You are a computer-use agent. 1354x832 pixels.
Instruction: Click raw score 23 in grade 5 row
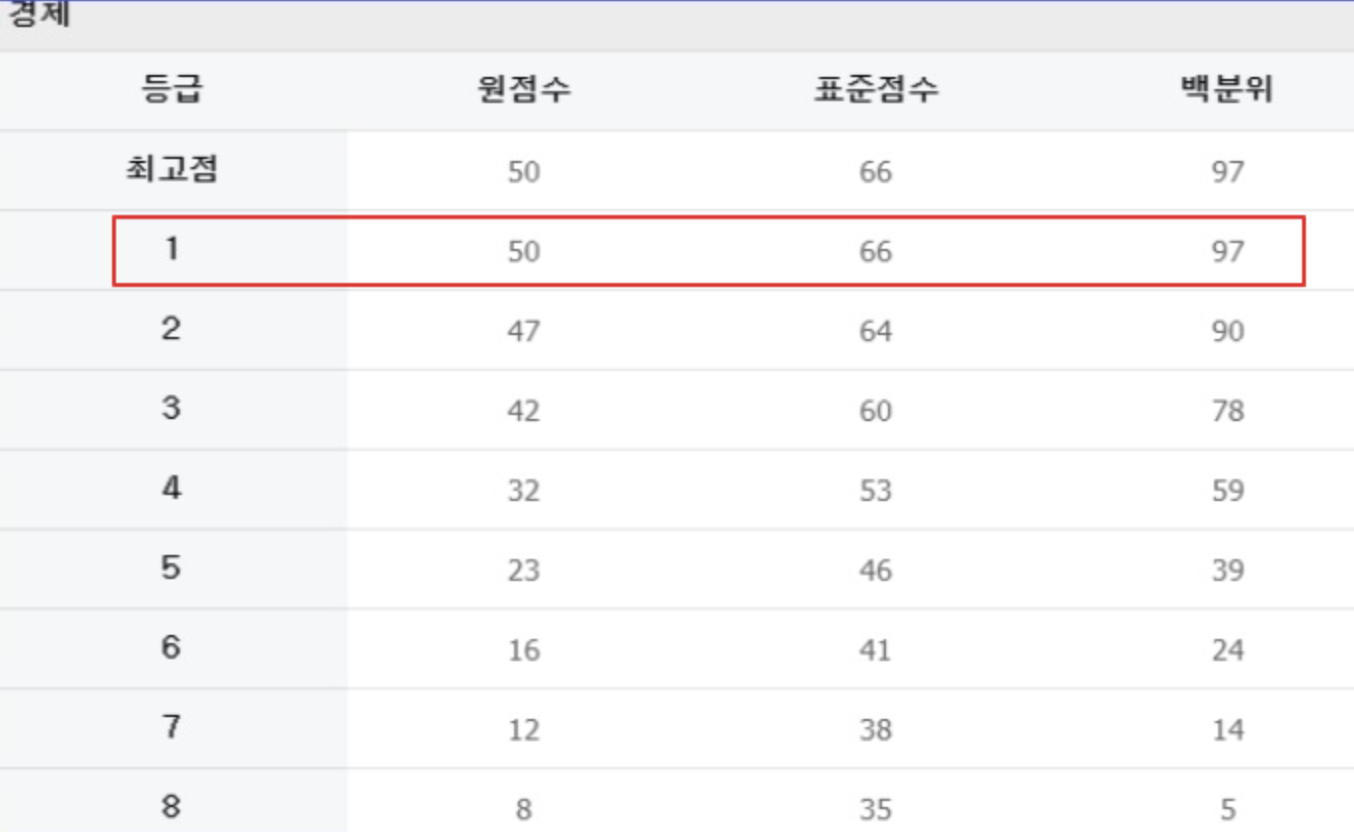[x=523, y=571]
